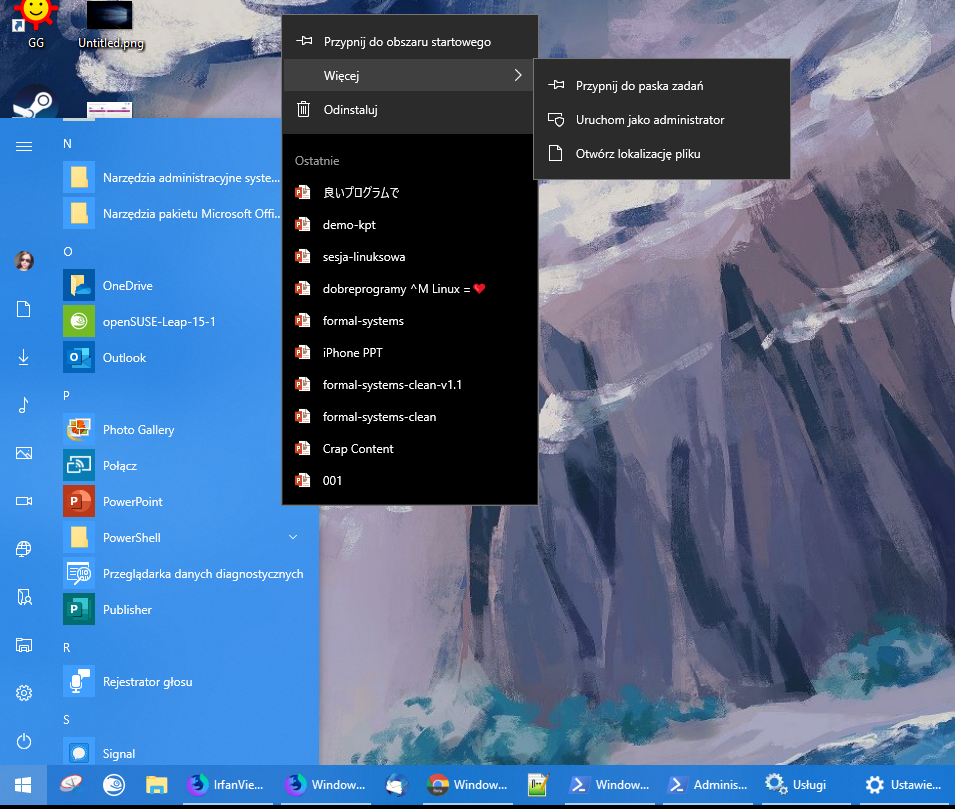The image size is (955, 809).
Task: Select Przypnij do obszaru startowego
Action: (x=407, y=42)
